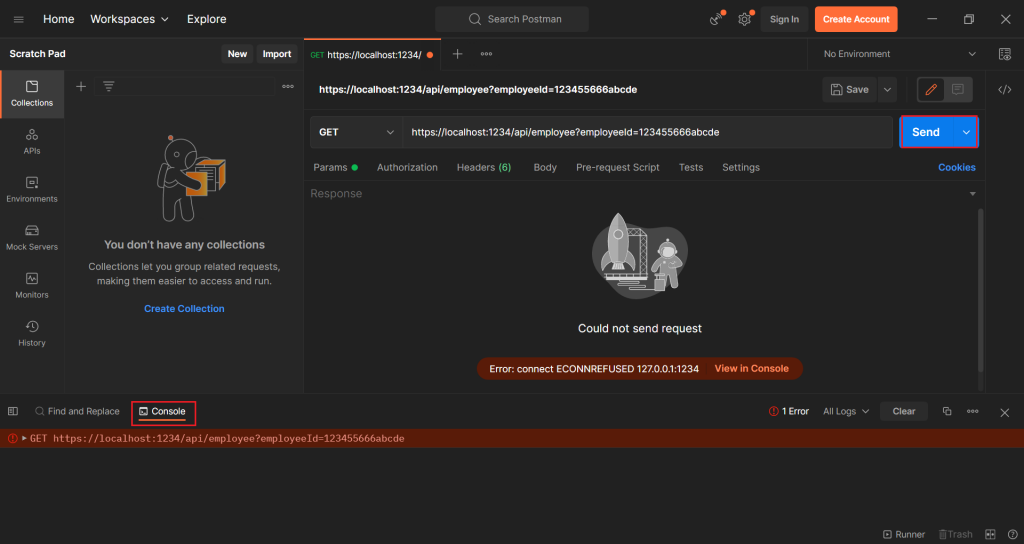
Task: Click the Search Postman field
Action: pyautogui.click(x=512, y=20)
